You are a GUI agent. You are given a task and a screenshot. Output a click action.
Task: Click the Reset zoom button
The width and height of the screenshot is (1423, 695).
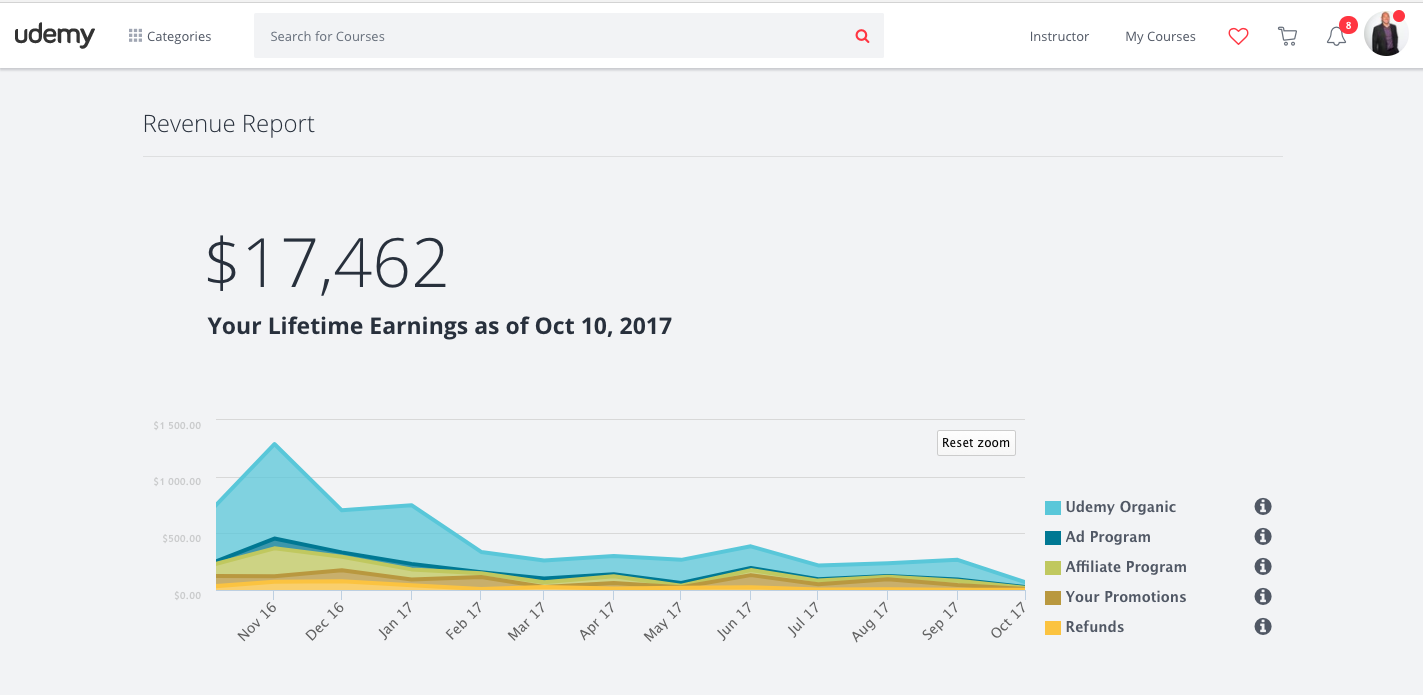975,442
